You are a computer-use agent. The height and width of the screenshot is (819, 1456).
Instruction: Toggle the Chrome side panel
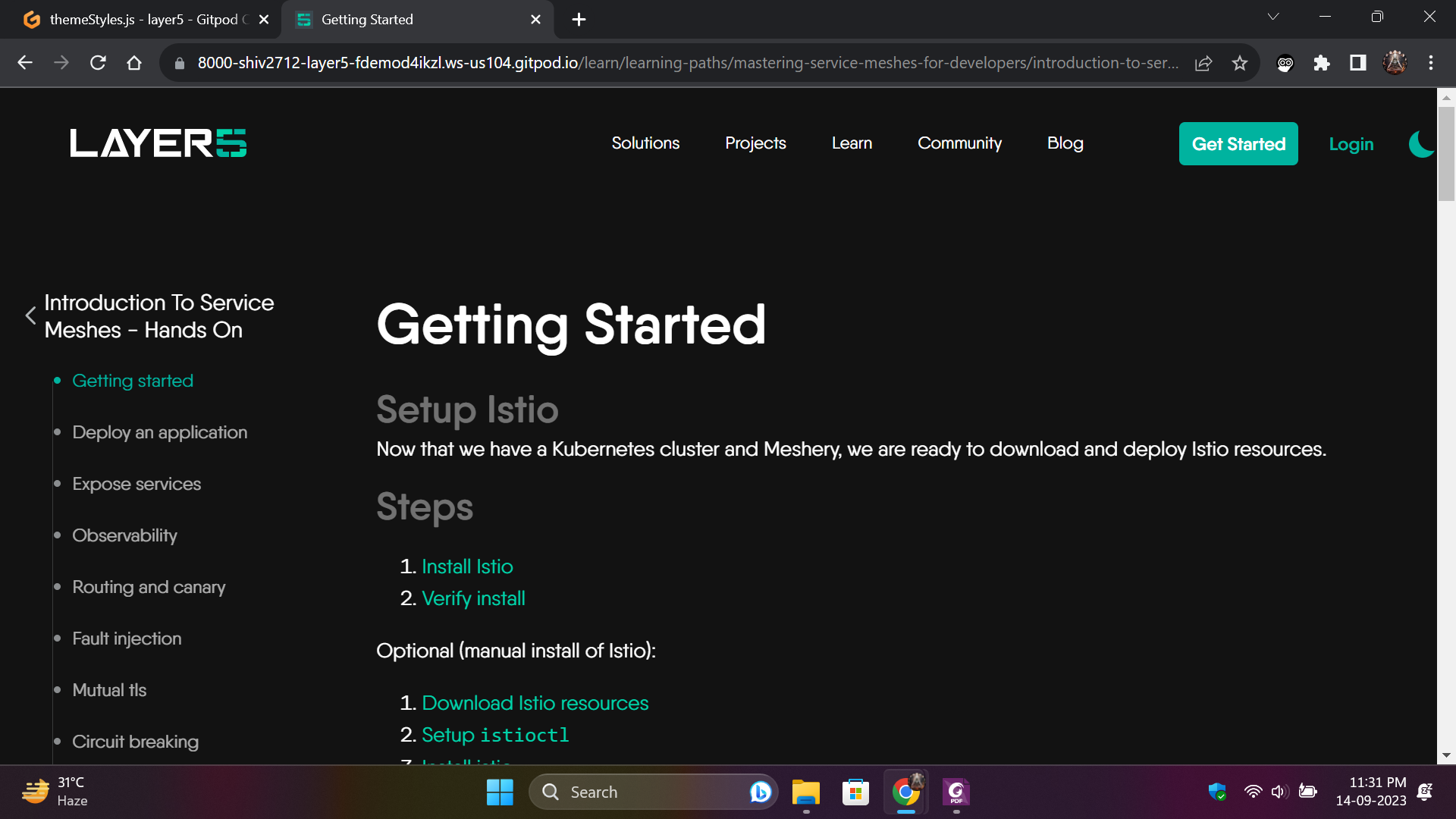(1358, 63)
